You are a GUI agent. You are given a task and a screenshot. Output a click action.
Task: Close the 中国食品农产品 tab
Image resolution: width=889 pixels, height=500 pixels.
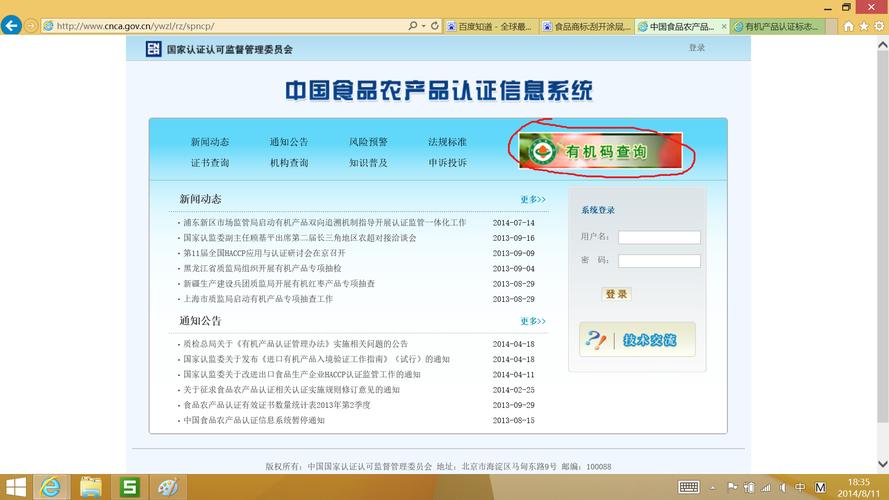point(723,27)
